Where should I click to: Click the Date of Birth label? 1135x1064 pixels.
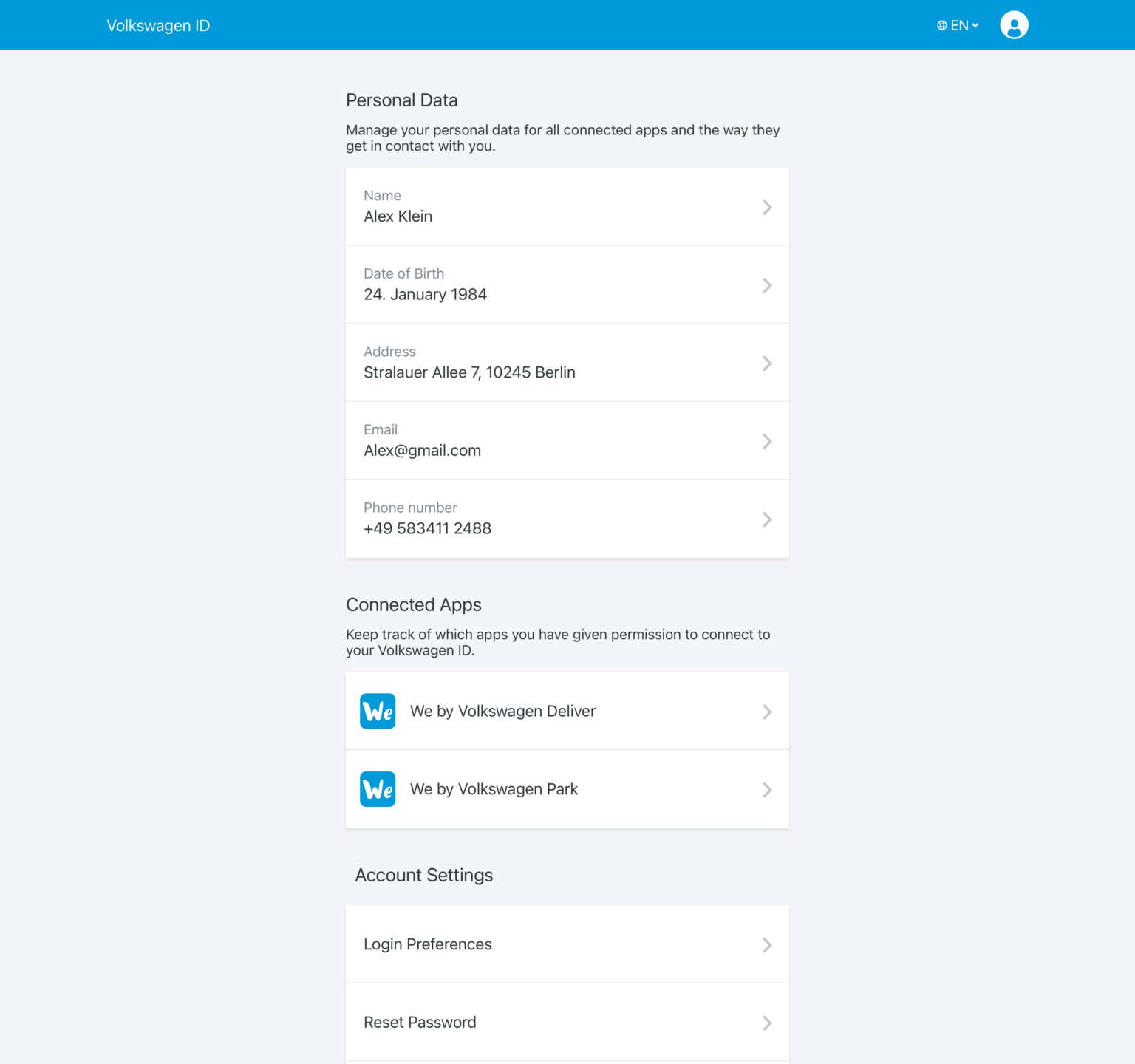404,274
